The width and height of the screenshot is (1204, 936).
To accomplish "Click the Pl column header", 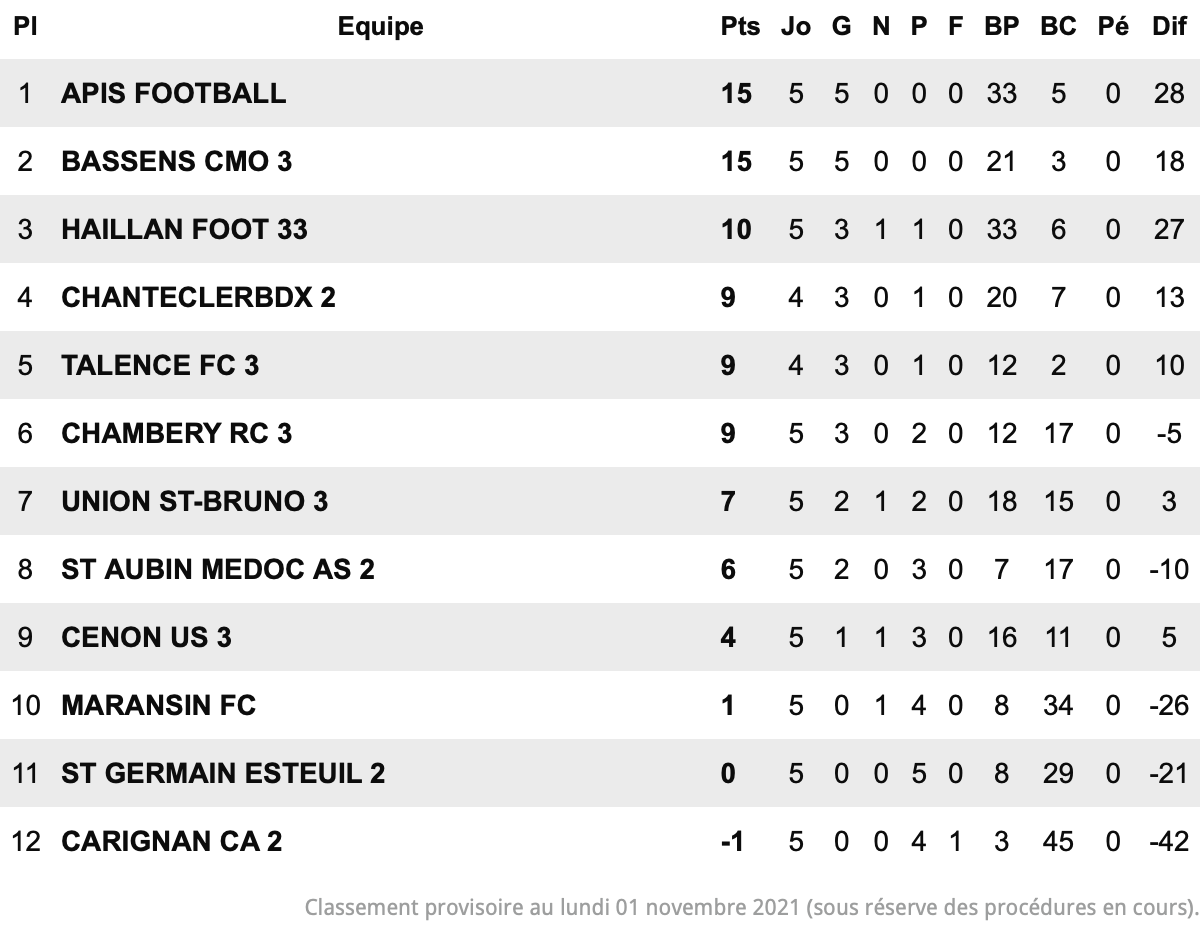I will (x=25, y=27).
